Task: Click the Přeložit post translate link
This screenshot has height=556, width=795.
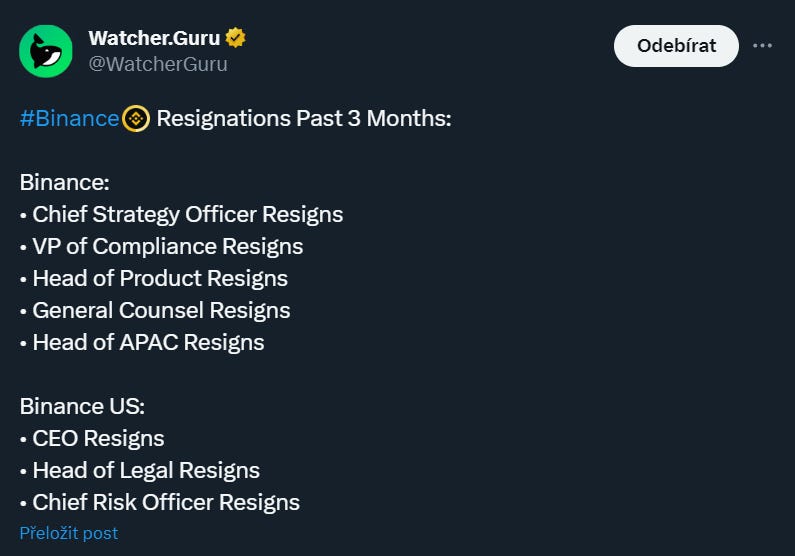Action: point(68,533)
